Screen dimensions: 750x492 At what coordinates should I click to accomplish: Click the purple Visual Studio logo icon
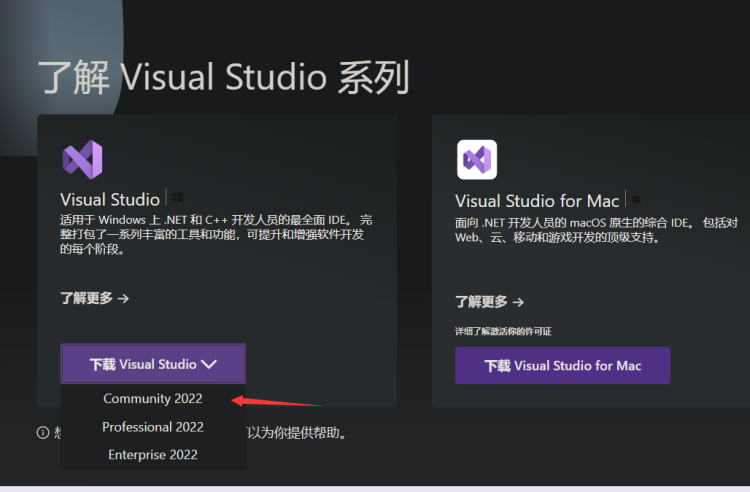(x=83, y=160)
